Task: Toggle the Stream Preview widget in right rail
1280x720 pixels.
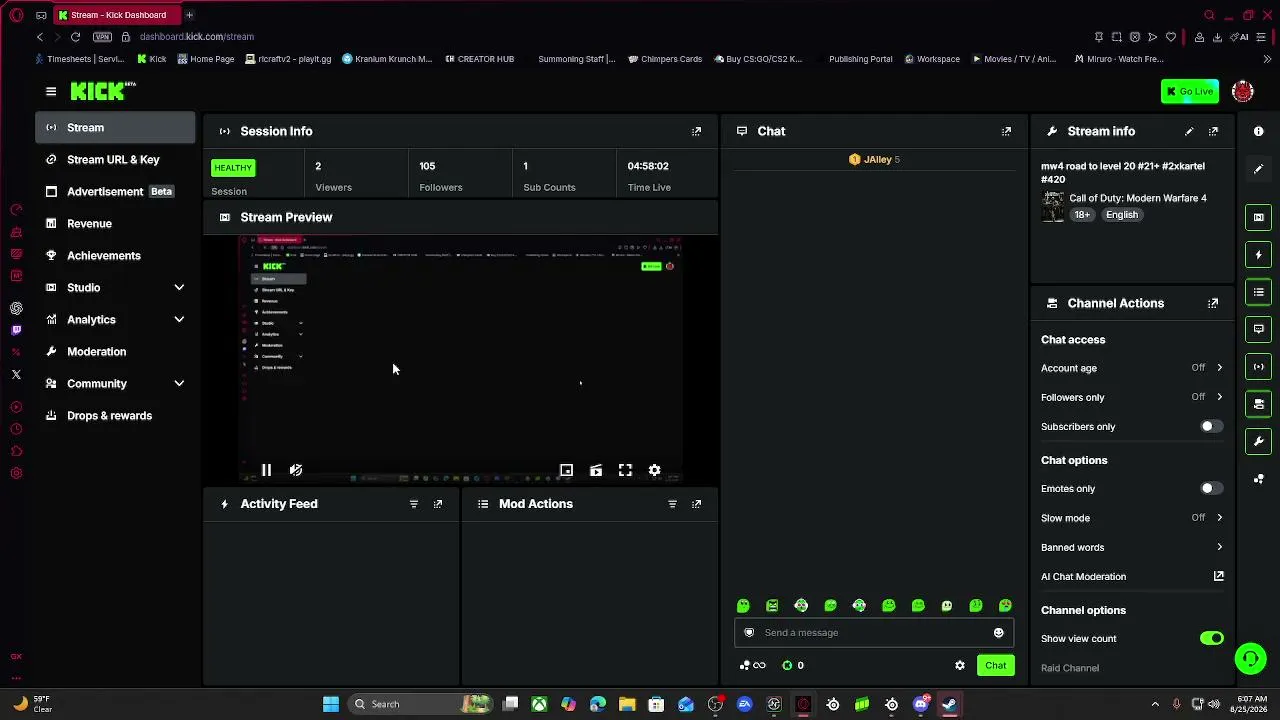Action: pos(1259,217)
